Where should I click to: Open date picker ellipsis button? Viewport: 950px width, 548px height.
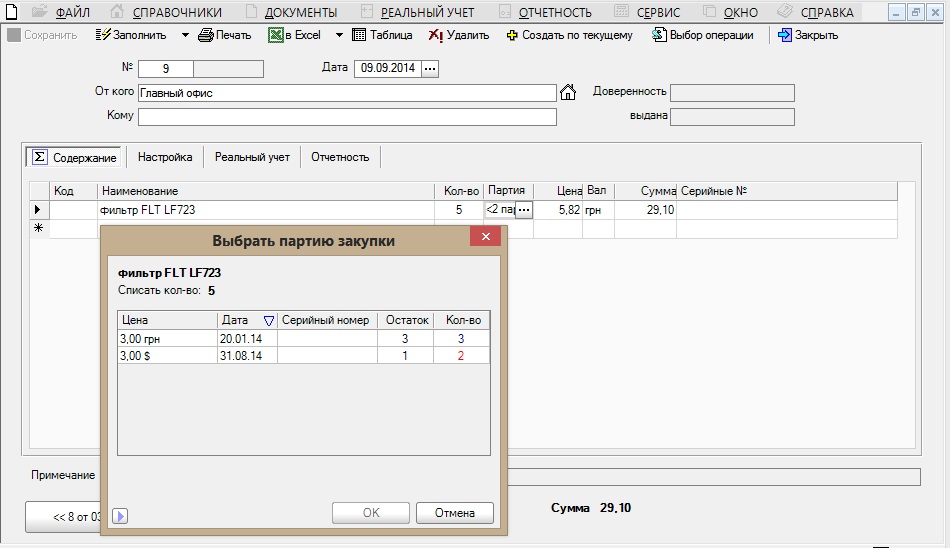tap(430, 68)
